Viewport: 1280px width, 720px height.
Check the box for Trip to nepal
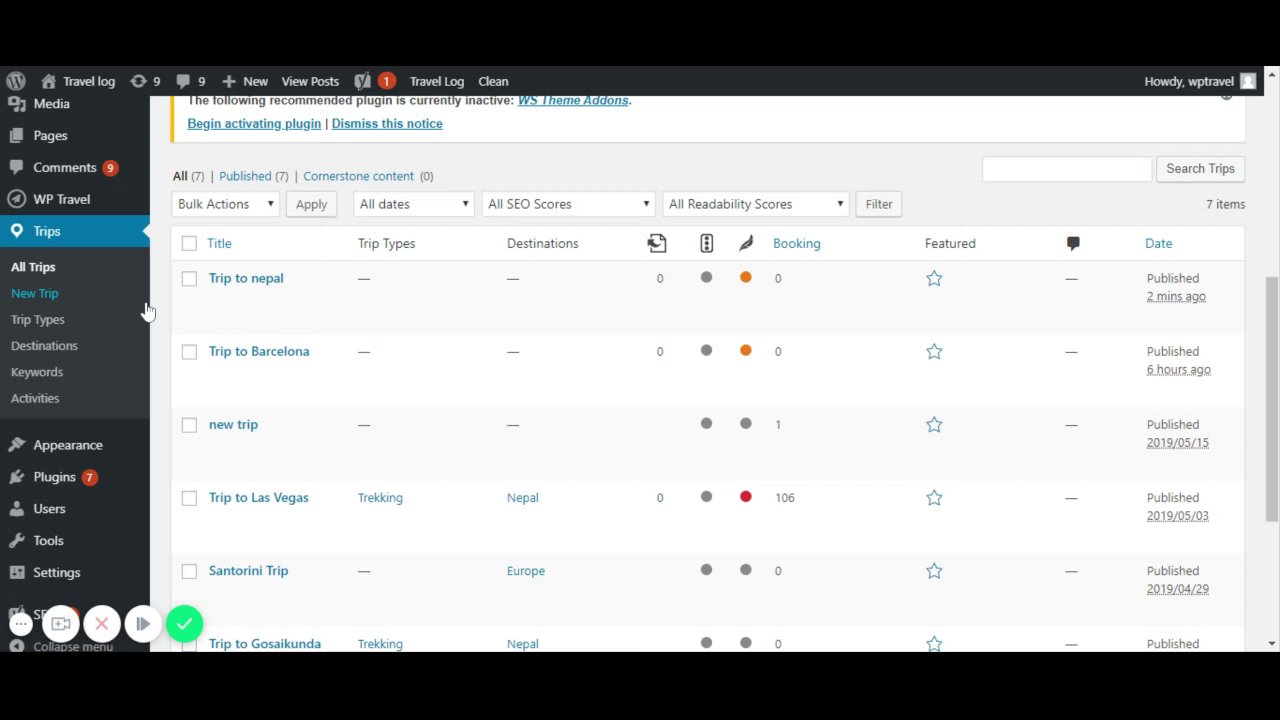189,279
